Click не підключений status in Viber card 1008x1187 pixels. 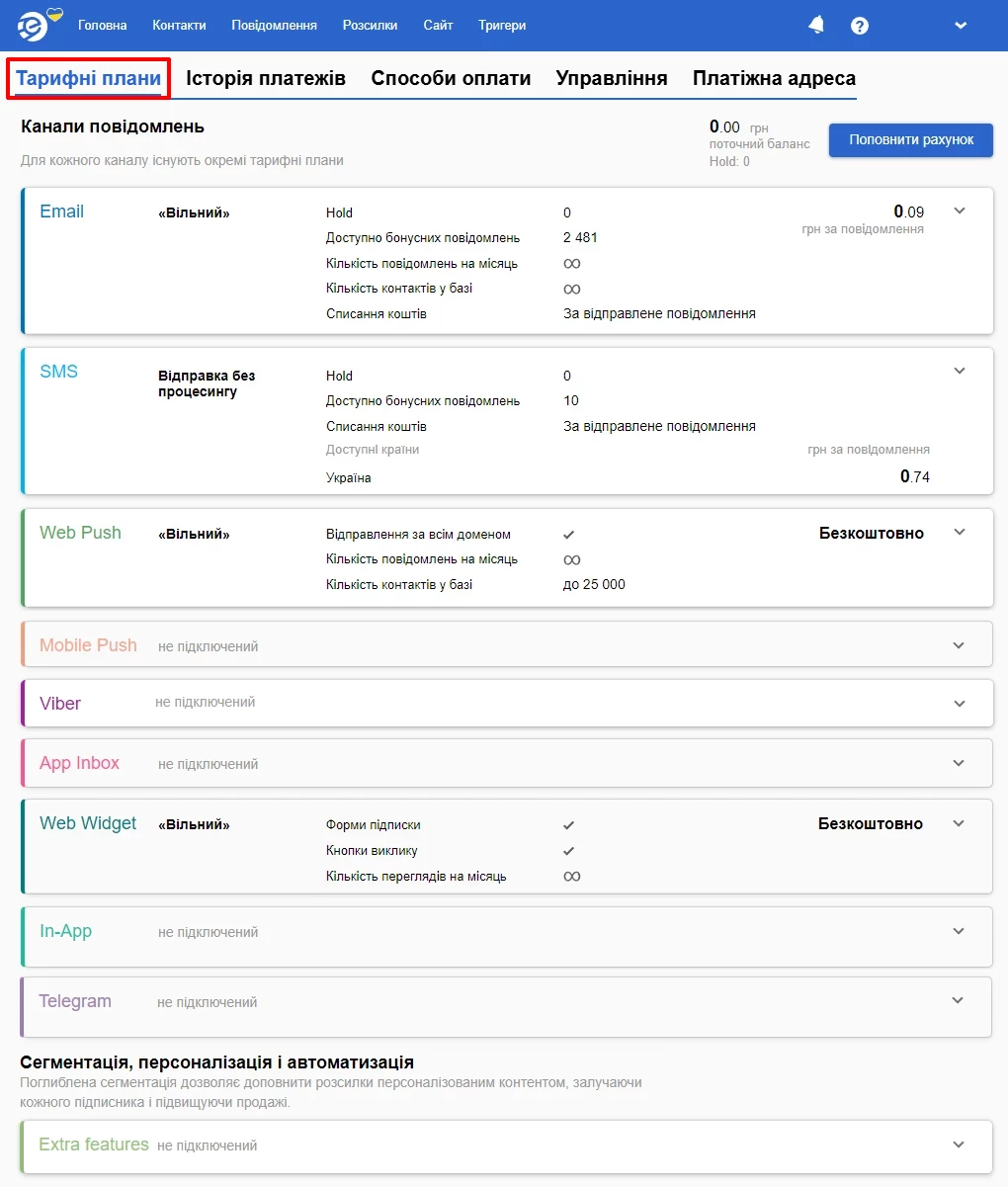[x=205, y=702]
